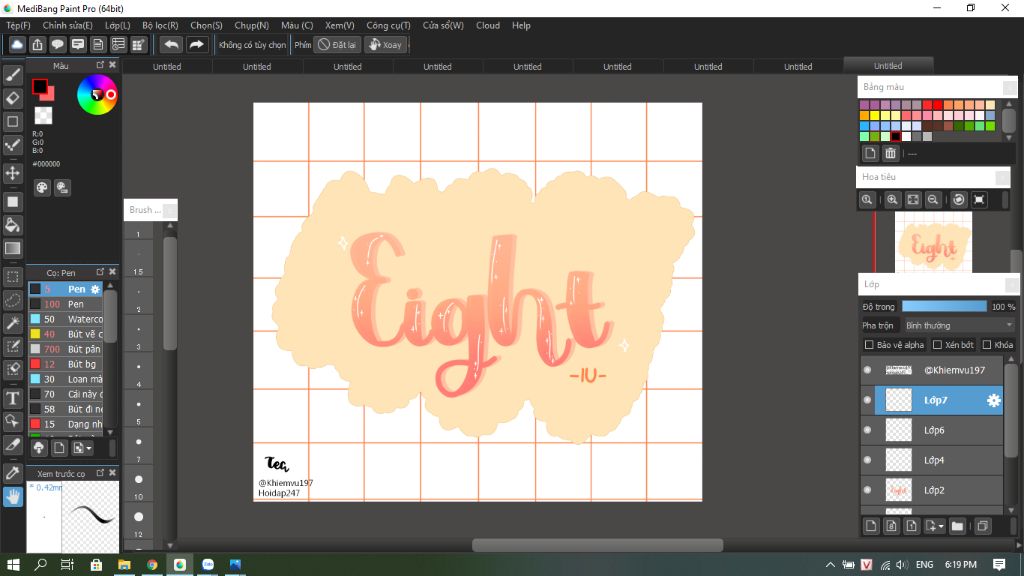
Task: Open Lớp7 layer settings gear
Action: [993, 400]
